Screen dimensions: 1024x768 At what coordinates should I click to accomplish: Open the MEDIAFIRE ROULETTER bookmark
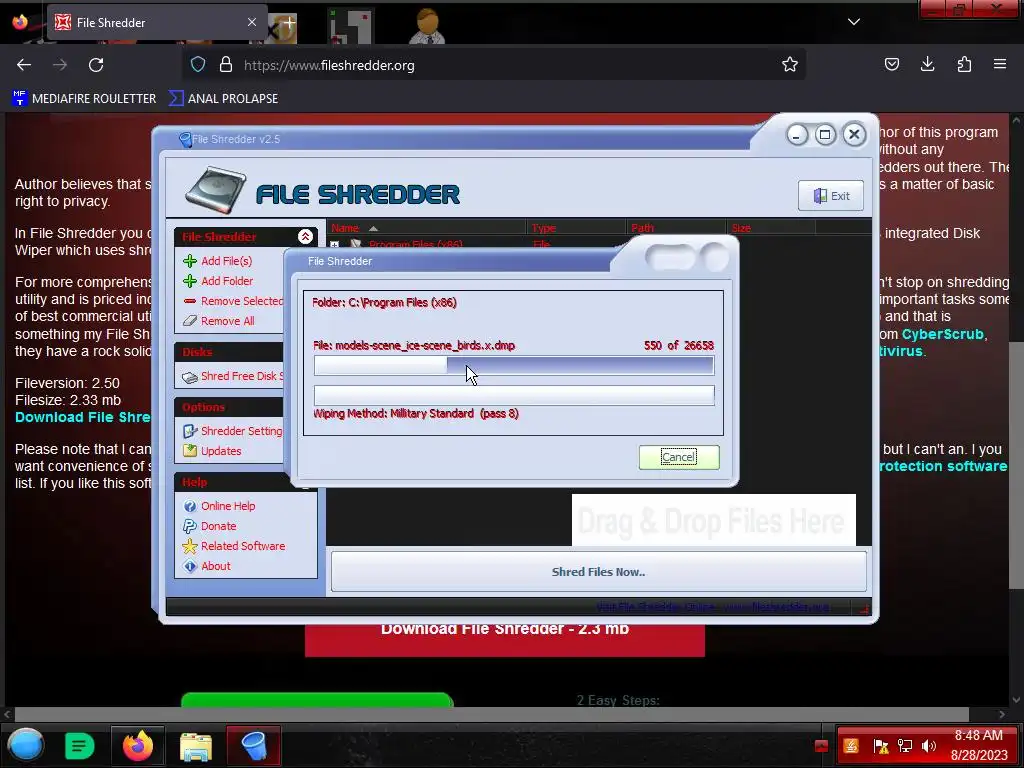click(x=84, y=99)
